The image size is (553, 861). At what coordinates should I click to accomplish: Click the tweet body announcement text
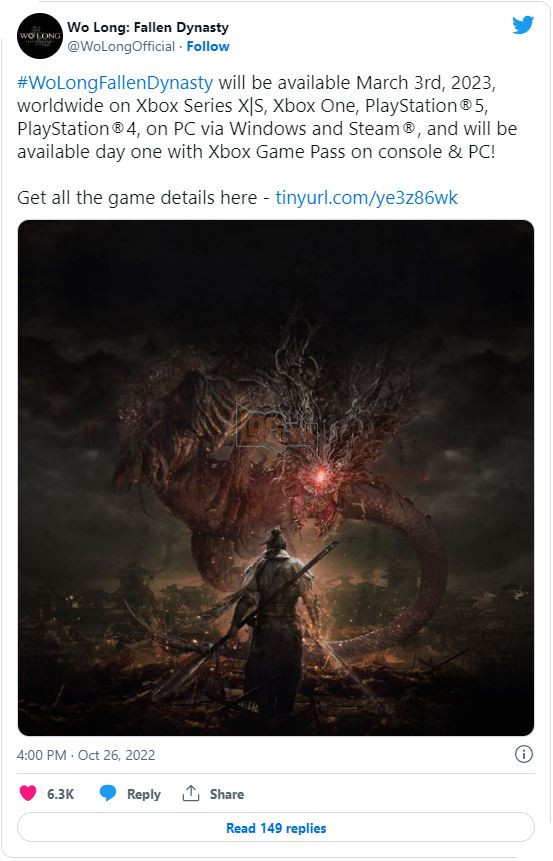[x=267, y=117]
